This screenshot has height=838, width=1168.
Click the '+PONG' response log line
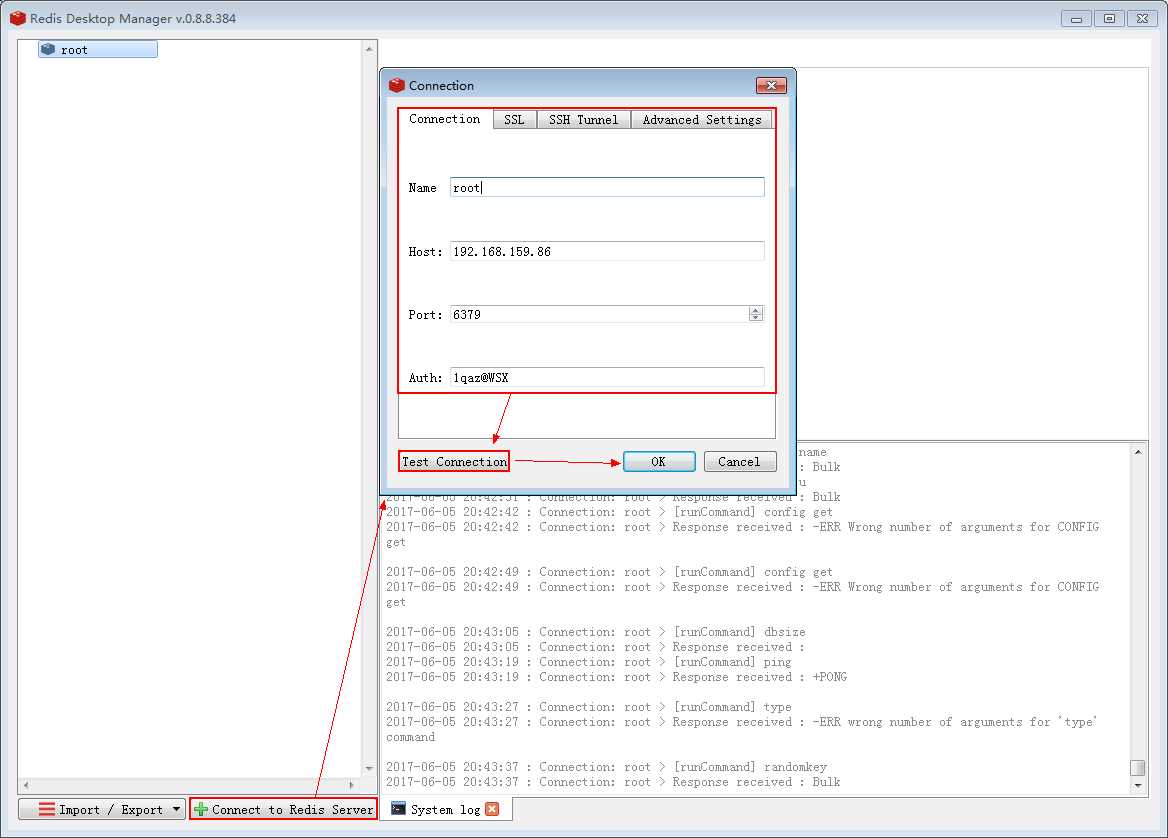point(616,677)
